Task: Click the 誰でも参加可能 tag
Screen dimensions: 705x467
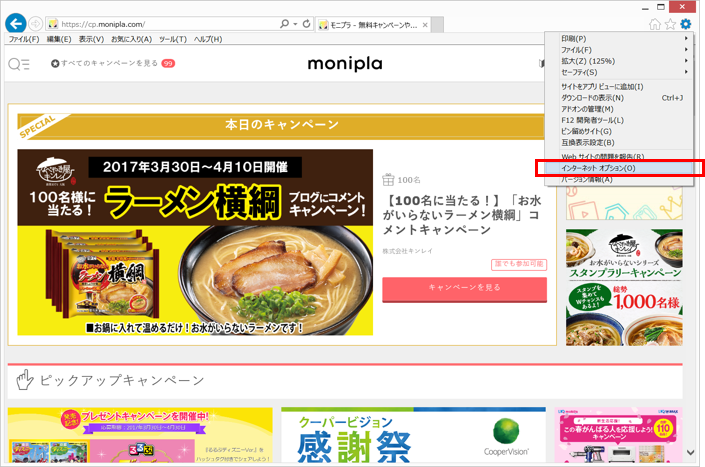Action: [519, 264]
